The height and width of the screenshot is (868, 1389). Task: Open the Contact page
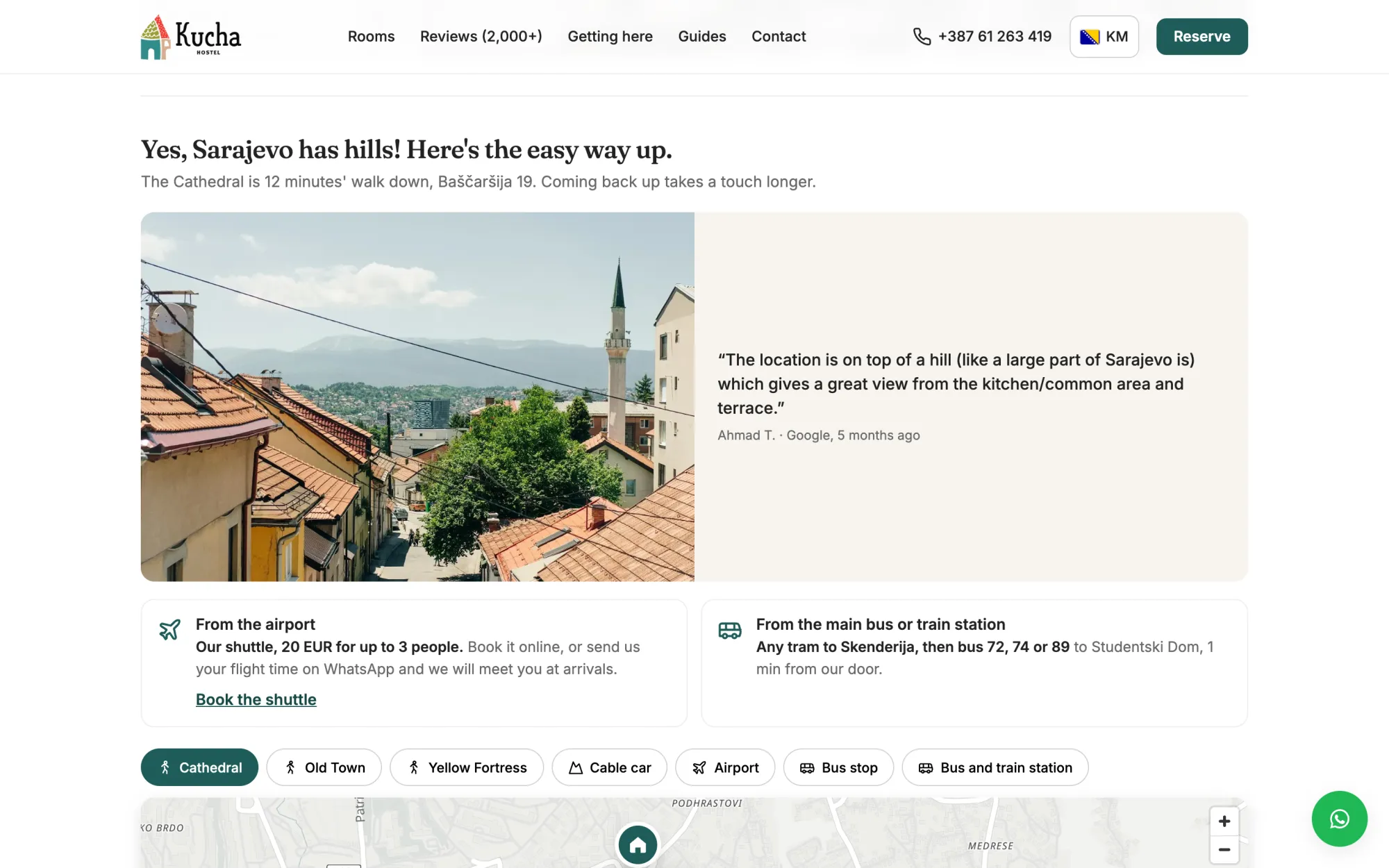[779, 36]
